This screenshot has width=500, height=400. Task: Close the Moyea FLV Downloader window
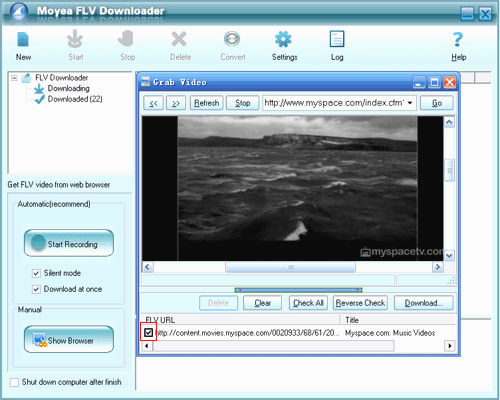[485, 14]
